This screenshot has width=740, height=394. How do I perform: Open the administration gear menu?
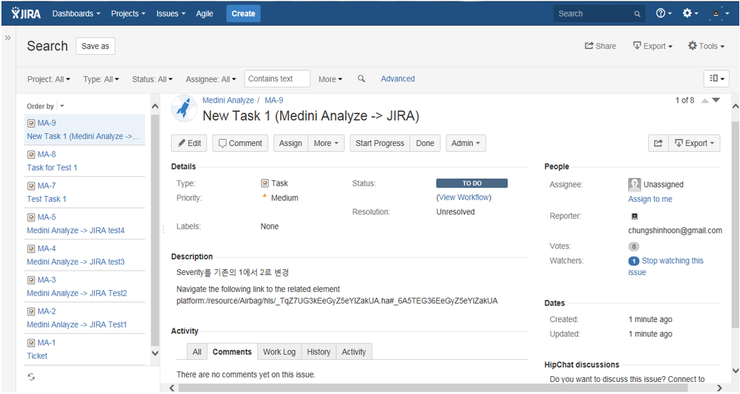[x=690, y=13]
